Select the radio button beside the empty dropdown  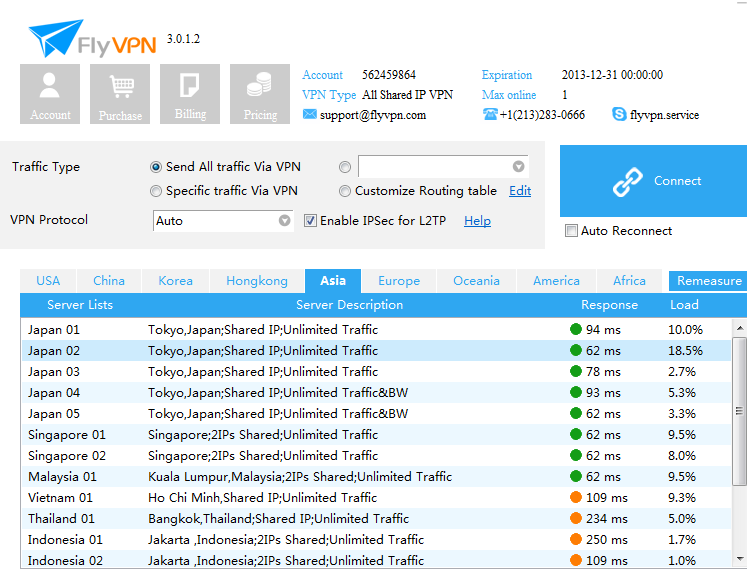click(x=345, y=167)
